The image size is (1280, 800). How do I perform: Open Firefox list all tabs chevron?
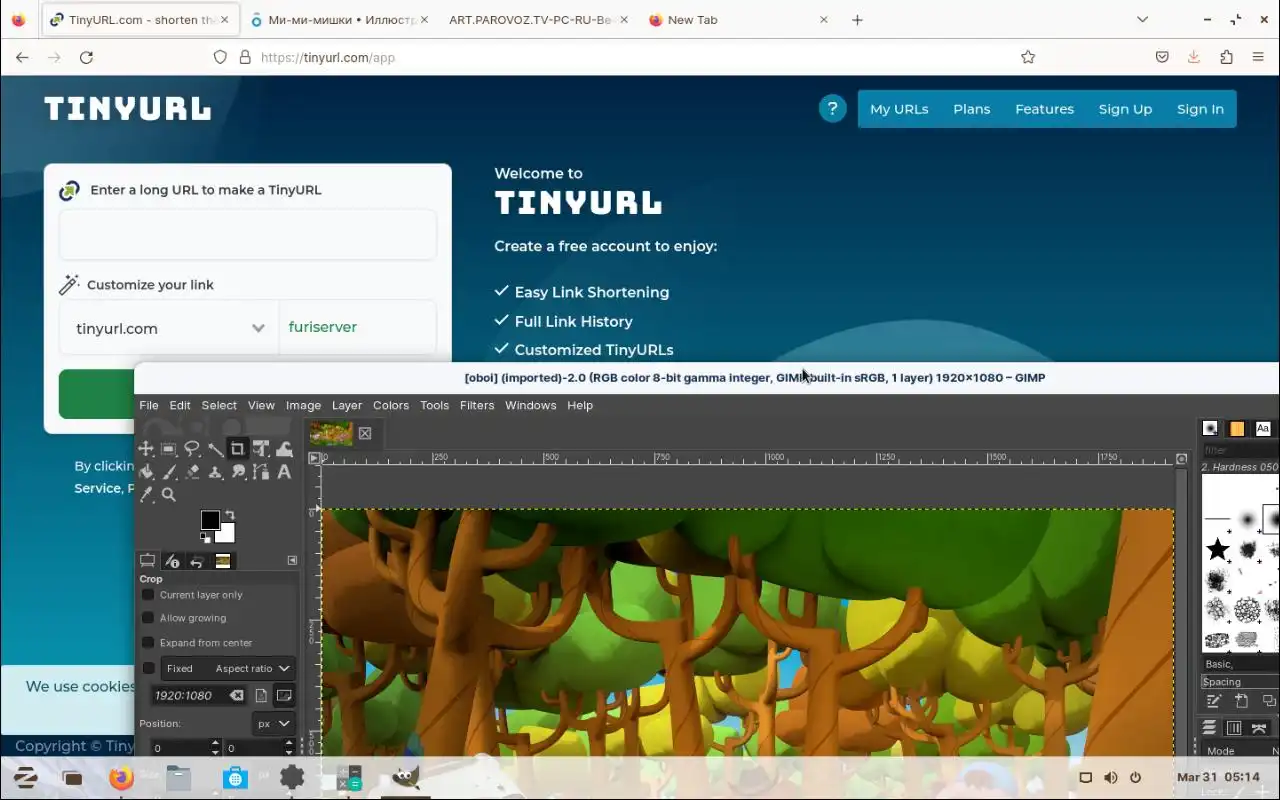click(1142, 19)
